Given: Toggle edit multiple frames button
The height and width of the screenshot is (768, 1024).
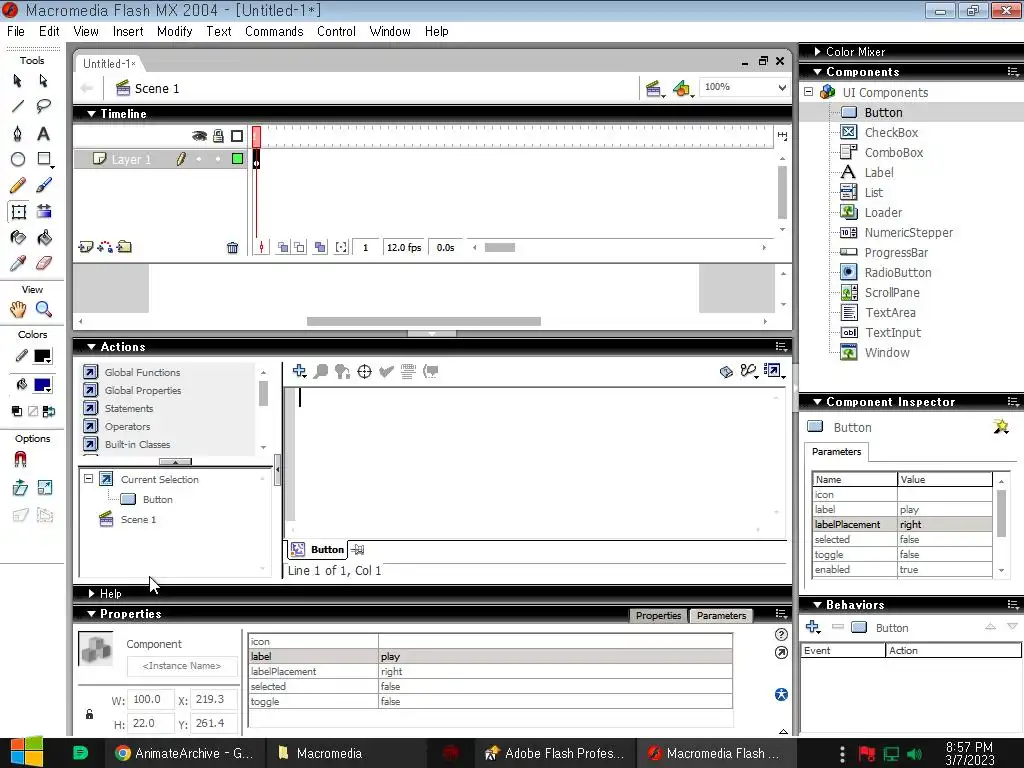Looking at the screenshot, I should pyautogui.click(x=320, y=248).
